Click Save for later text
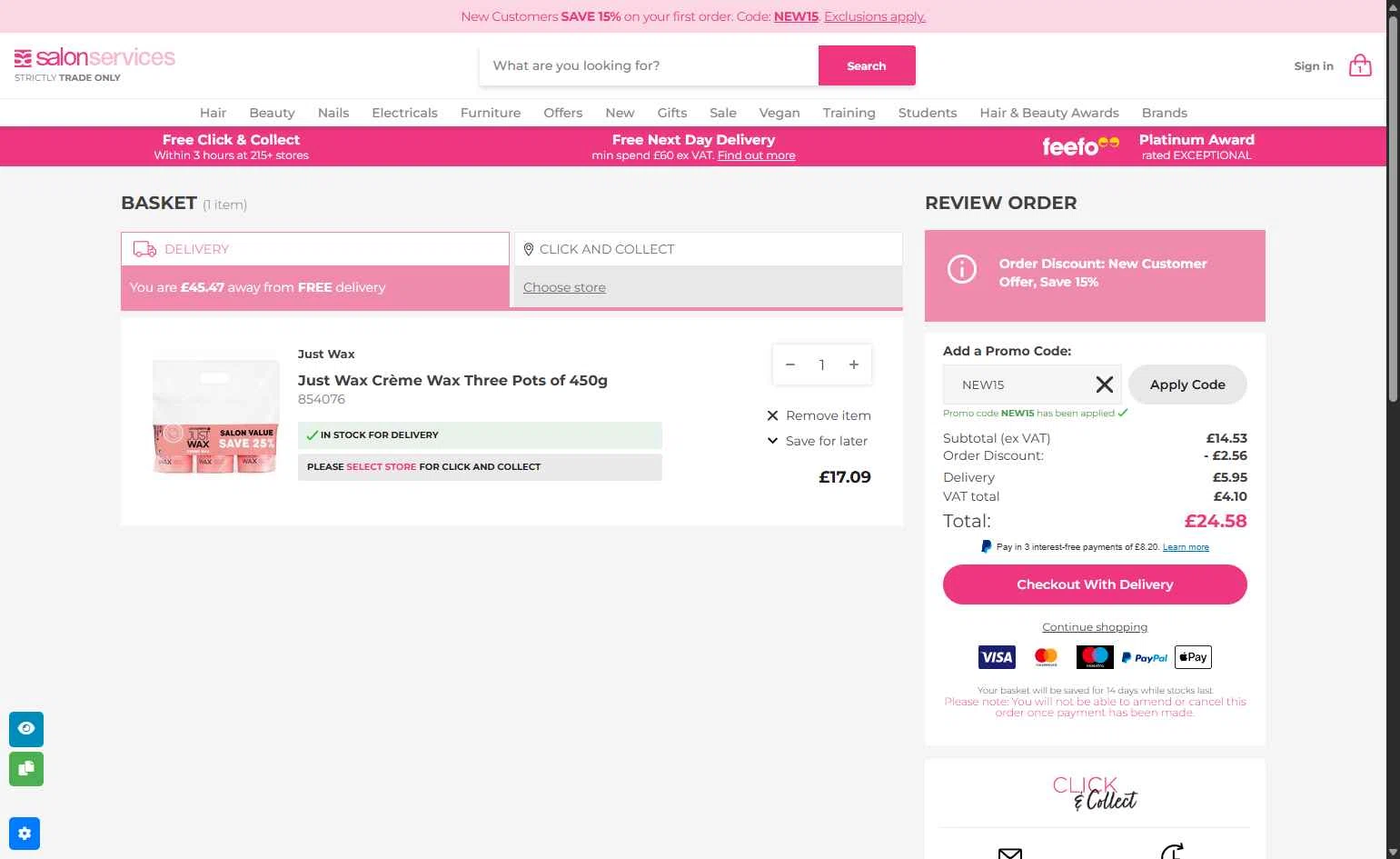The image size is (1400, 859). tap(827, 441)
